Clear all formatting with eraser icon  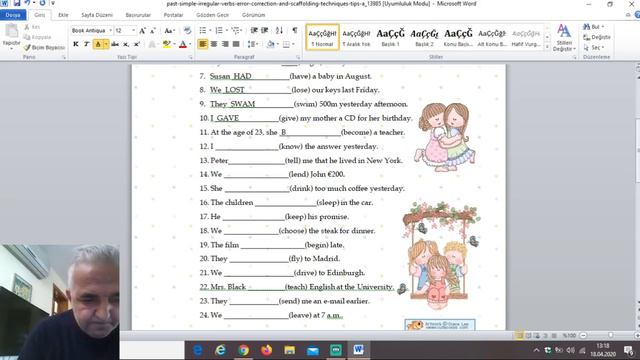click(187, 31)
